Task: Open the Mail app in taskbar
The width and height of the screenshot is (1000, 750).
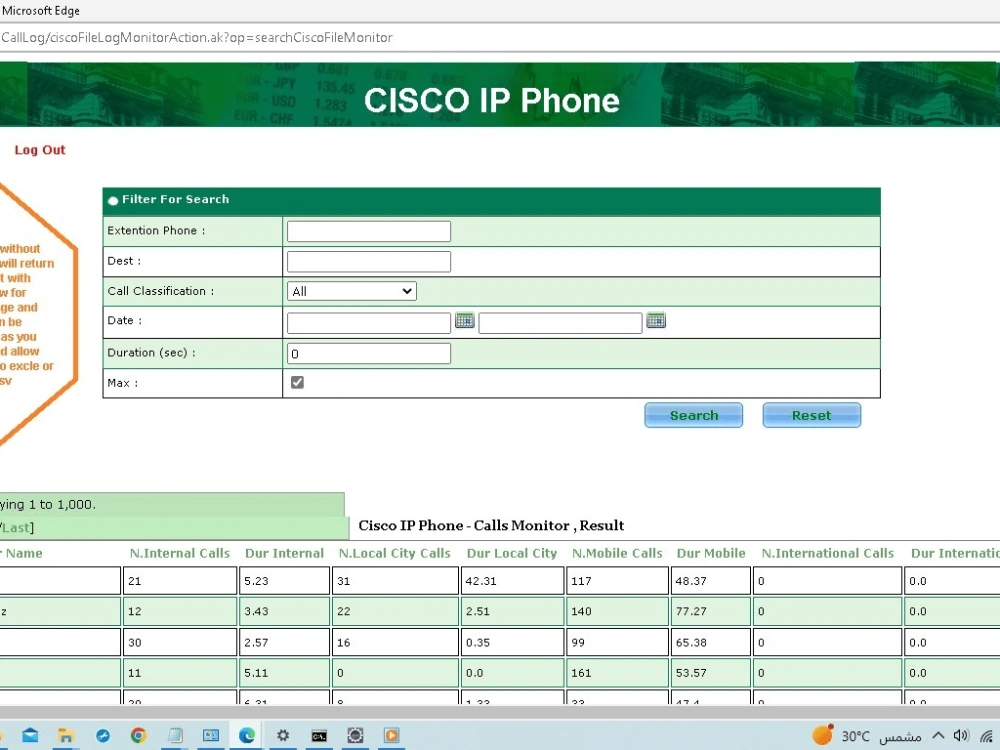Action: click(x=30, y=735)
